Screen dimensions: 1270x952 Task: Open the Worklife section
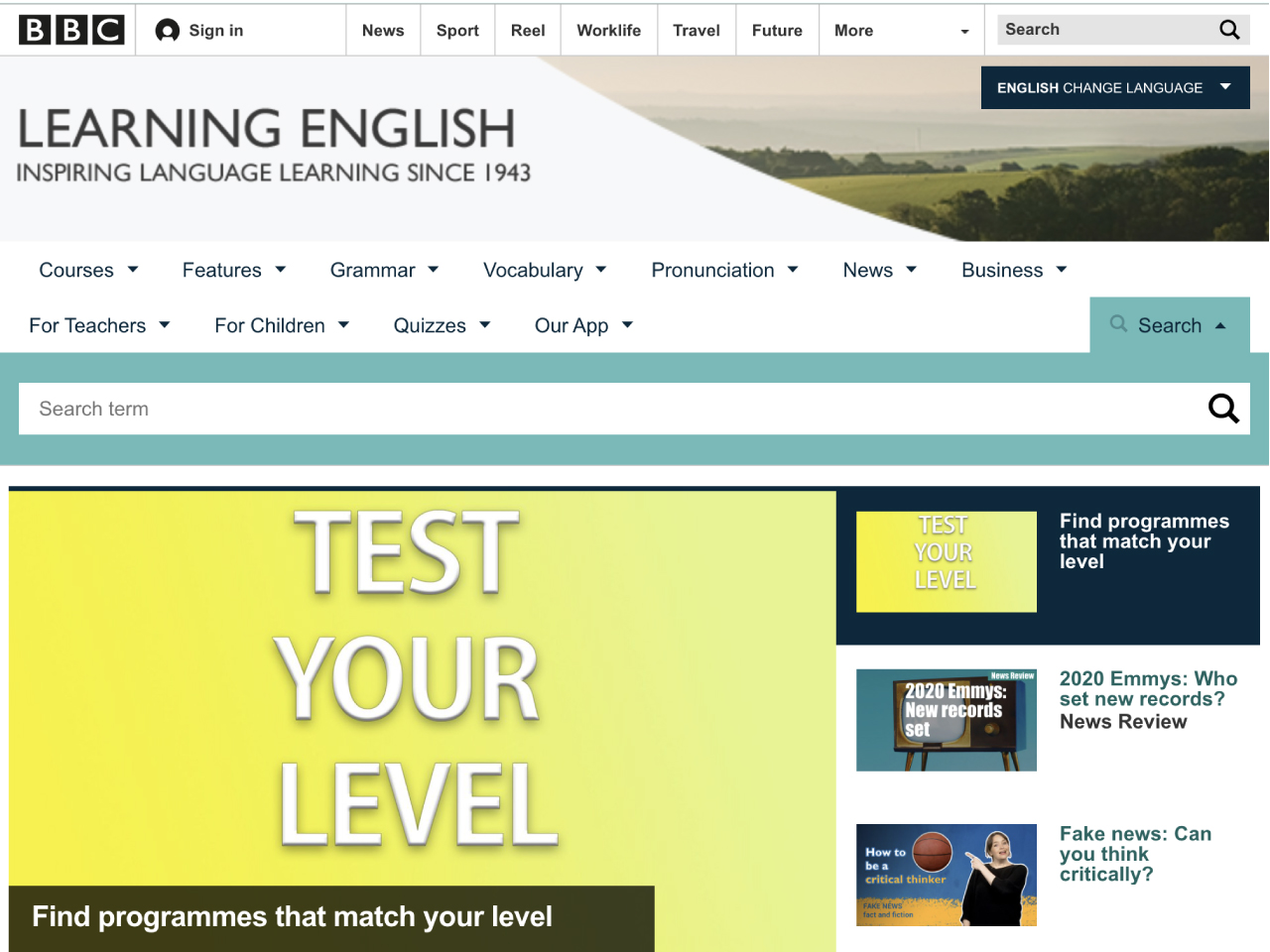pos(608,31)
